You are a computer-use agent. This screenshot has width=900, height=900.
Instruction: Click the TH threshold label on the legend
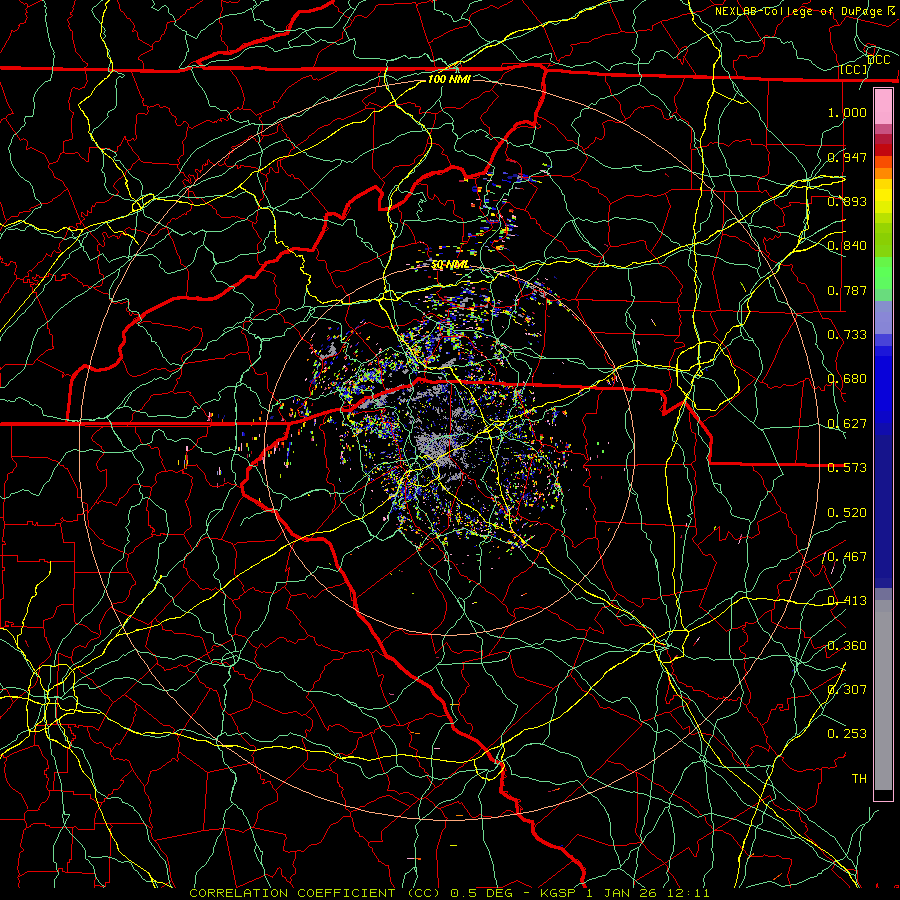point(859,779)
